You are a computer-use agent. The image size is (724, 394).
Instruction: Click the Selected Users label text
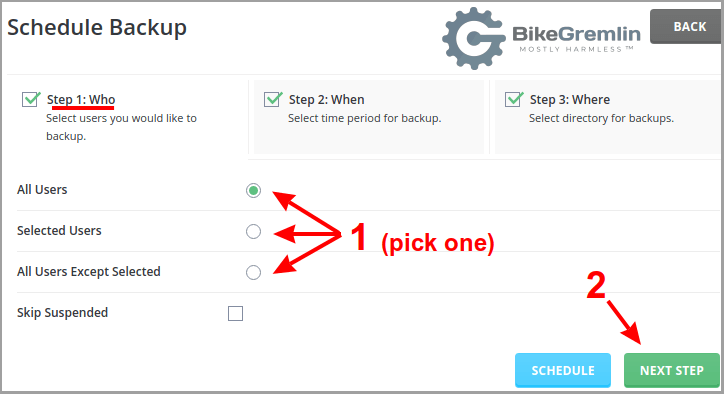pyautogui.click(x=59, y=230)
